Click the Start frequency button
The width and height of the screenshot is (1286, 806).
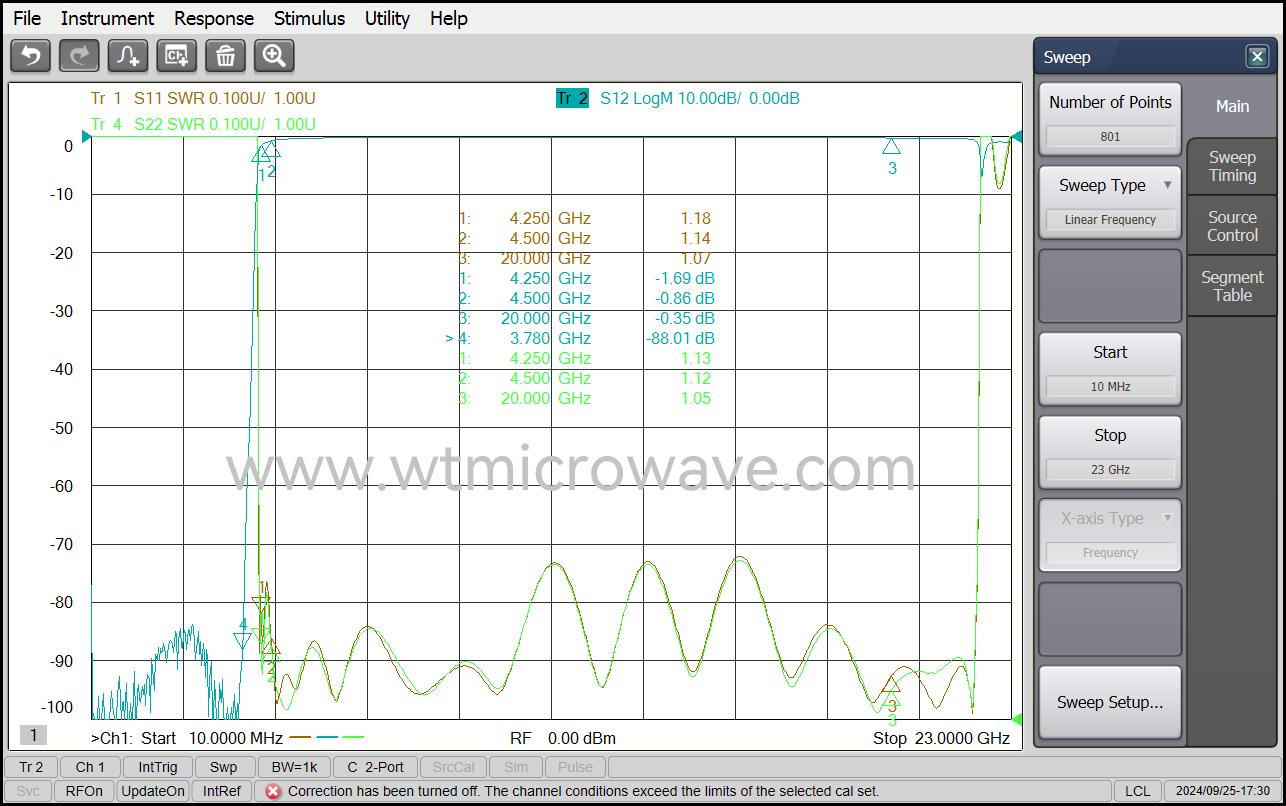[x=1110, y=369]
